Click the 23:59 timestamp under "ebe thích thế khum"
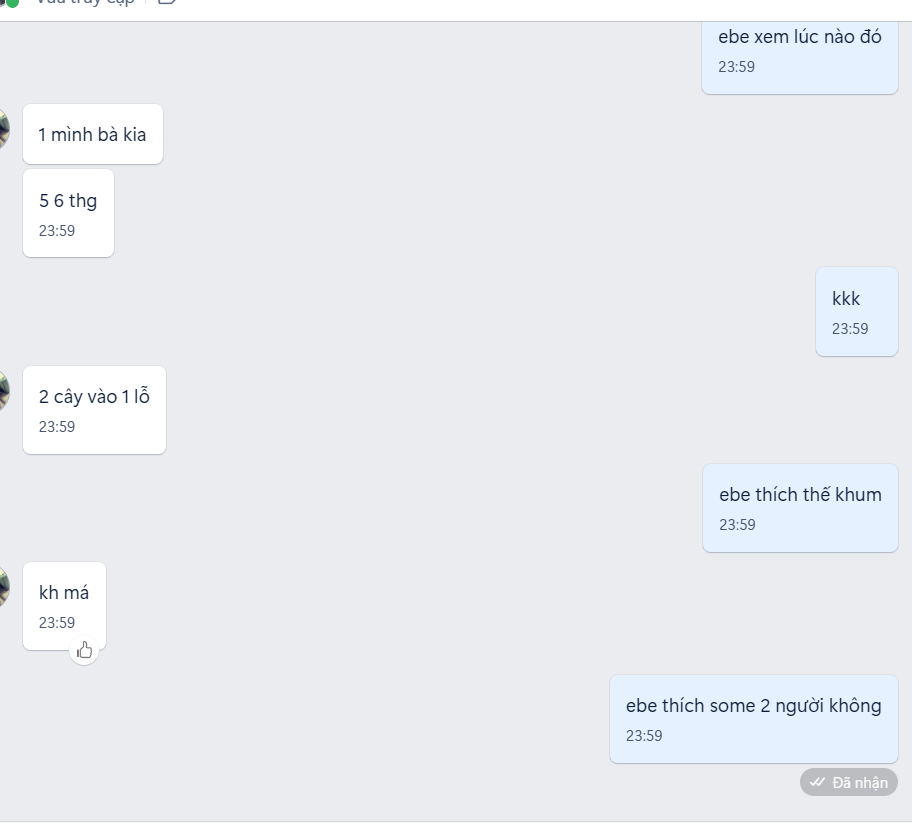 click(737, 525)
